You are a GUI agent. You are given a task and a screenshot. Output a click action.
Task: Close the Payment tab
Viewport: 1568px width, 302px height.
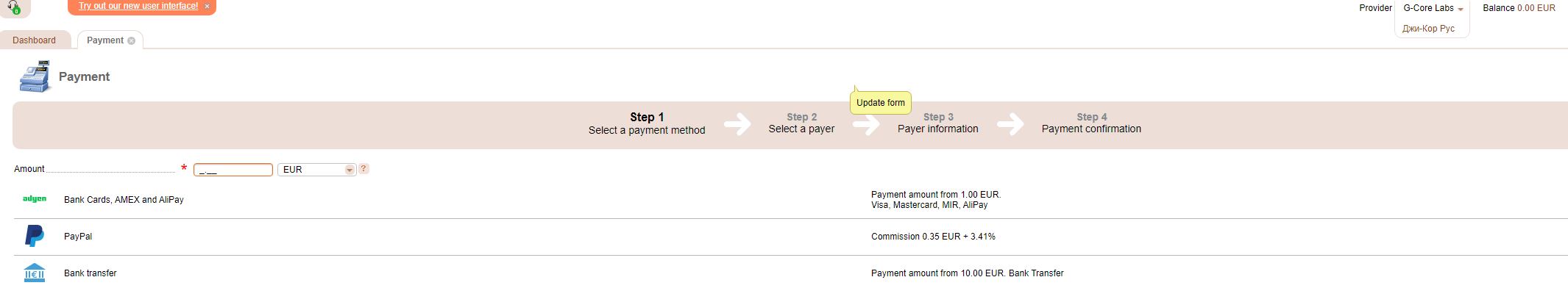pos(132,41)
